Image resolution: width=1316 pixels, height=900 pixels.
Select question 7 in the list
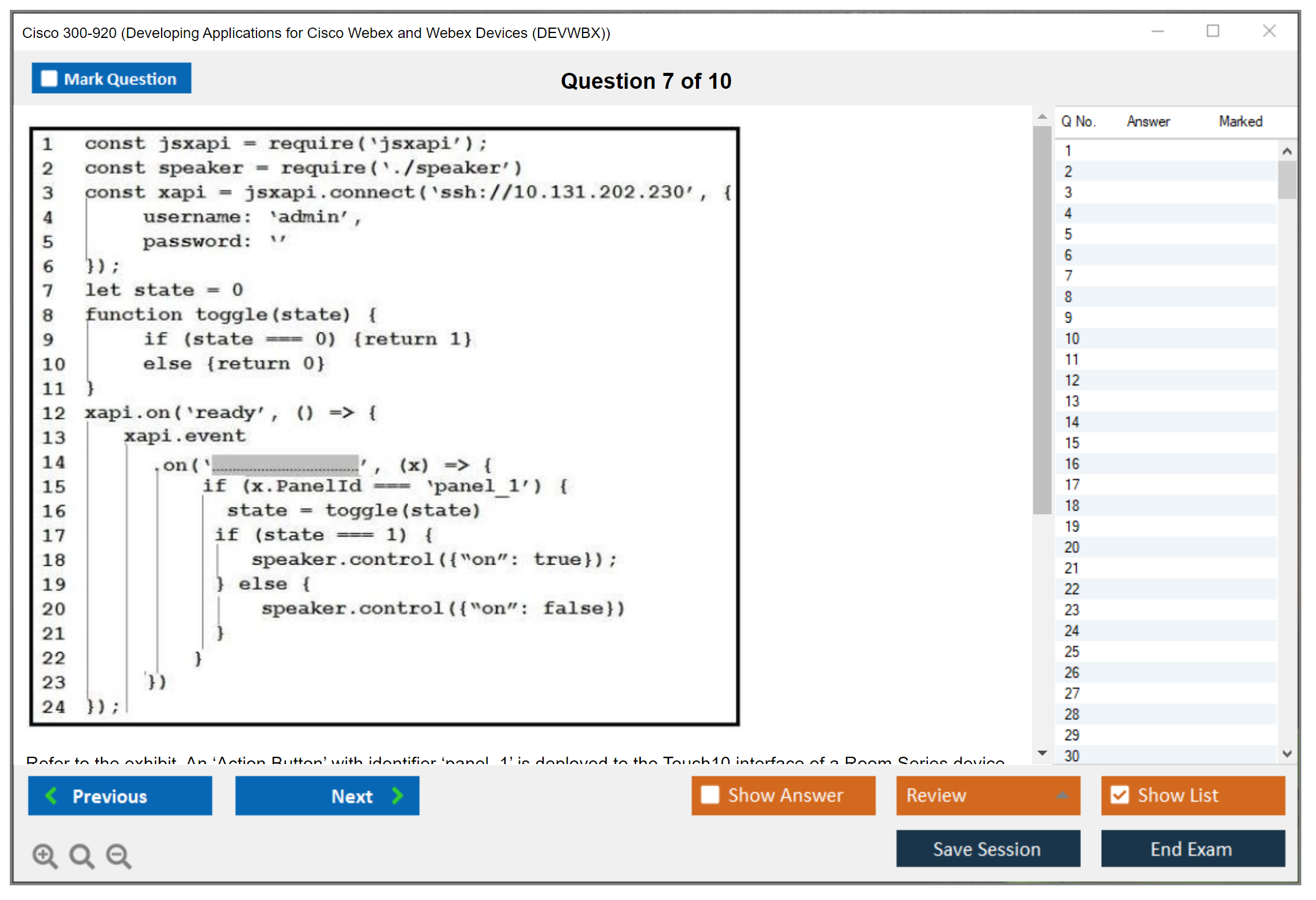[x=1068, y=276]
